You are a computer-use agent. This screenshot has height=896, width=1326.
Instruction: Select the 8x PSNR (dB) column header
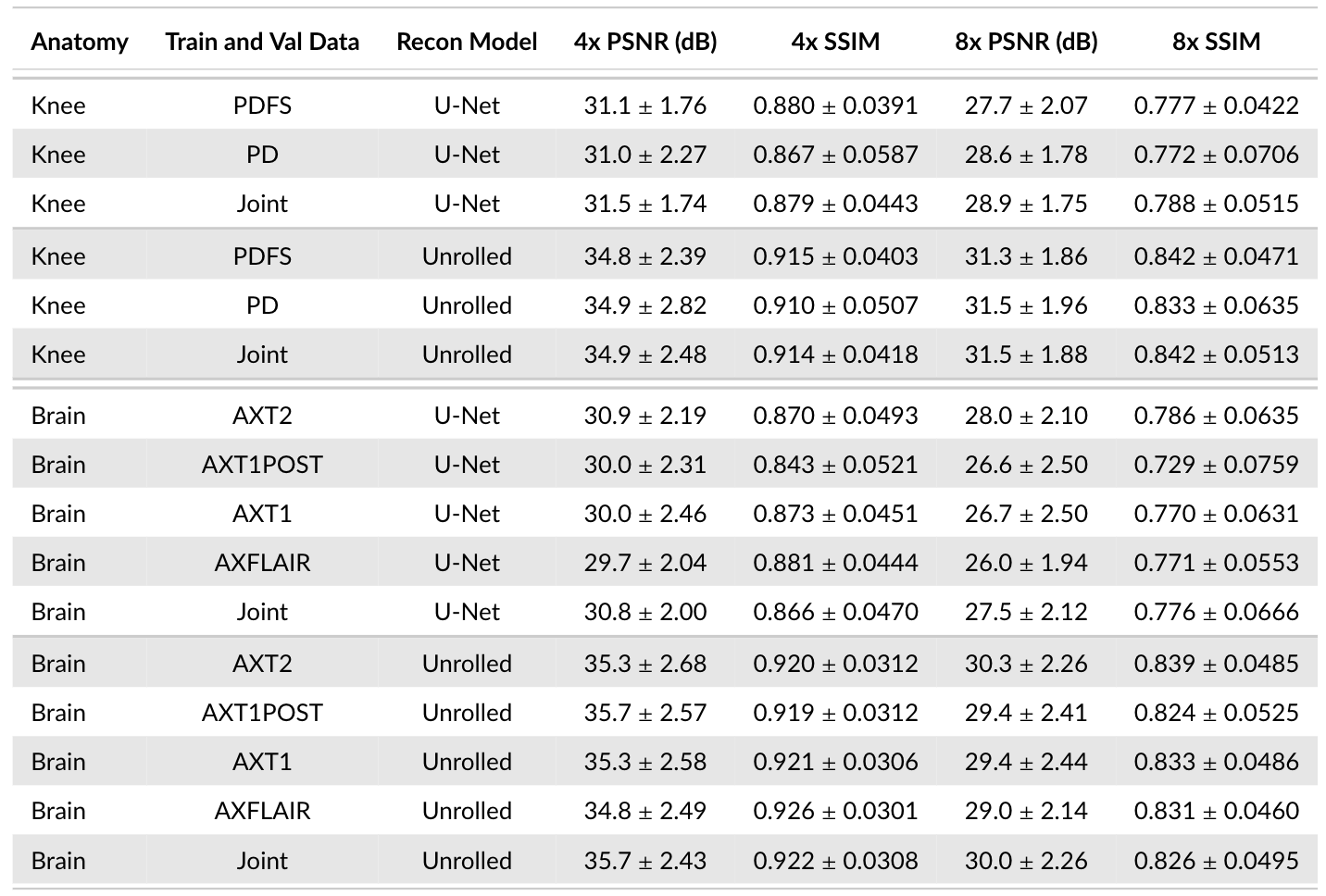click(1026, 42)
